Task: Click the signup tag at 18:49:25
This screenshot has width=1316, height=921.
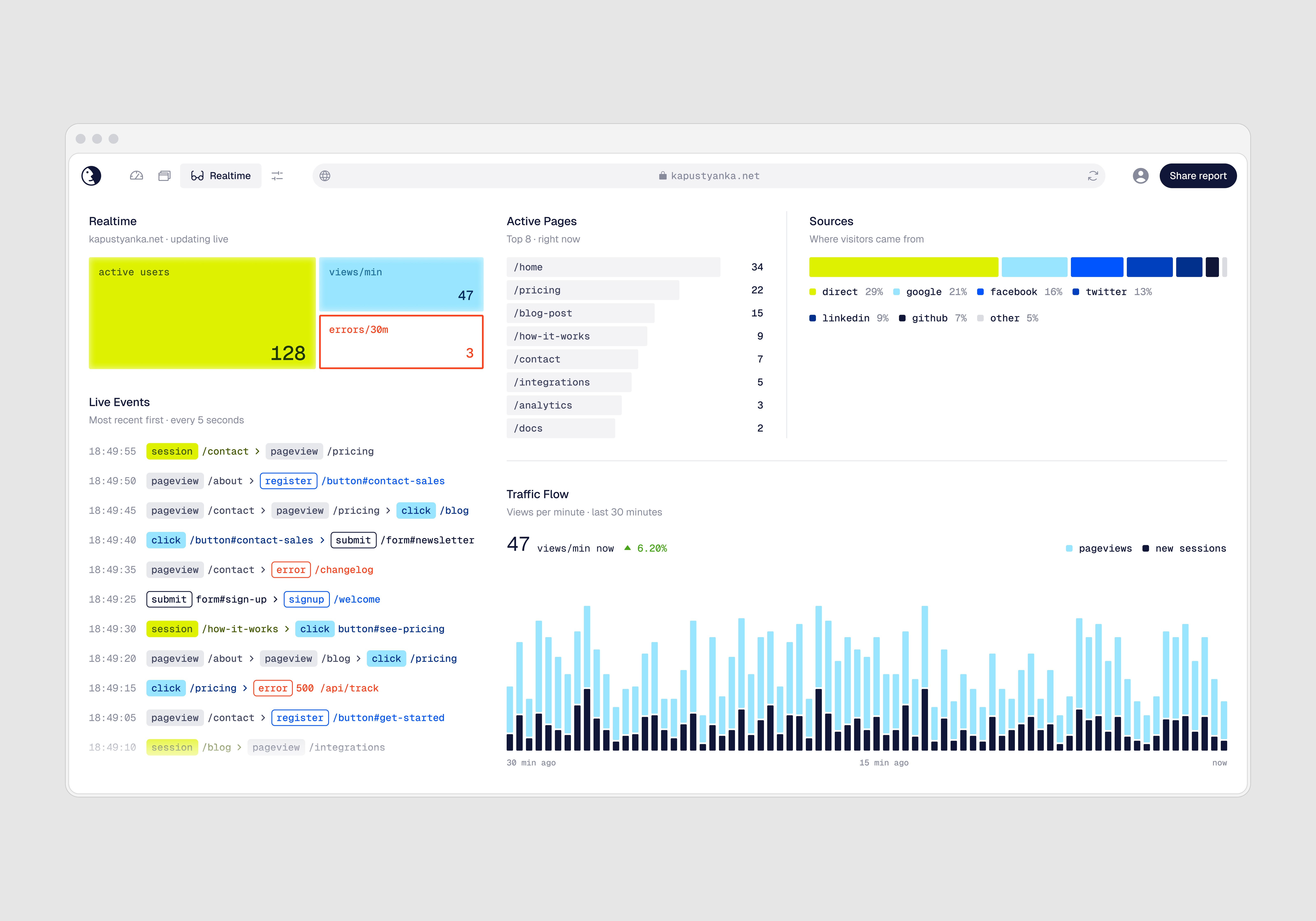Action: 306,599
